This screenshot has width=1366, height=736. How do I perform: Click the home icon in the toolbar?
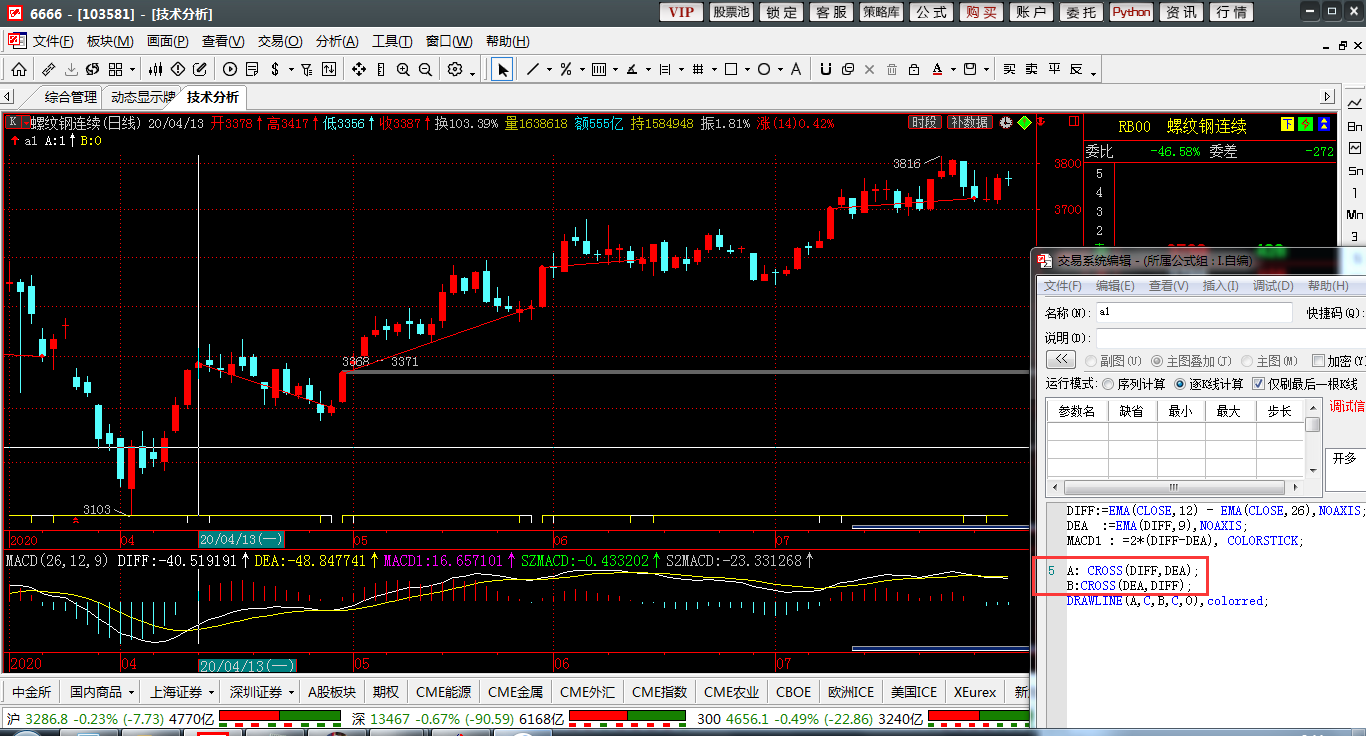tap(19, 69)
